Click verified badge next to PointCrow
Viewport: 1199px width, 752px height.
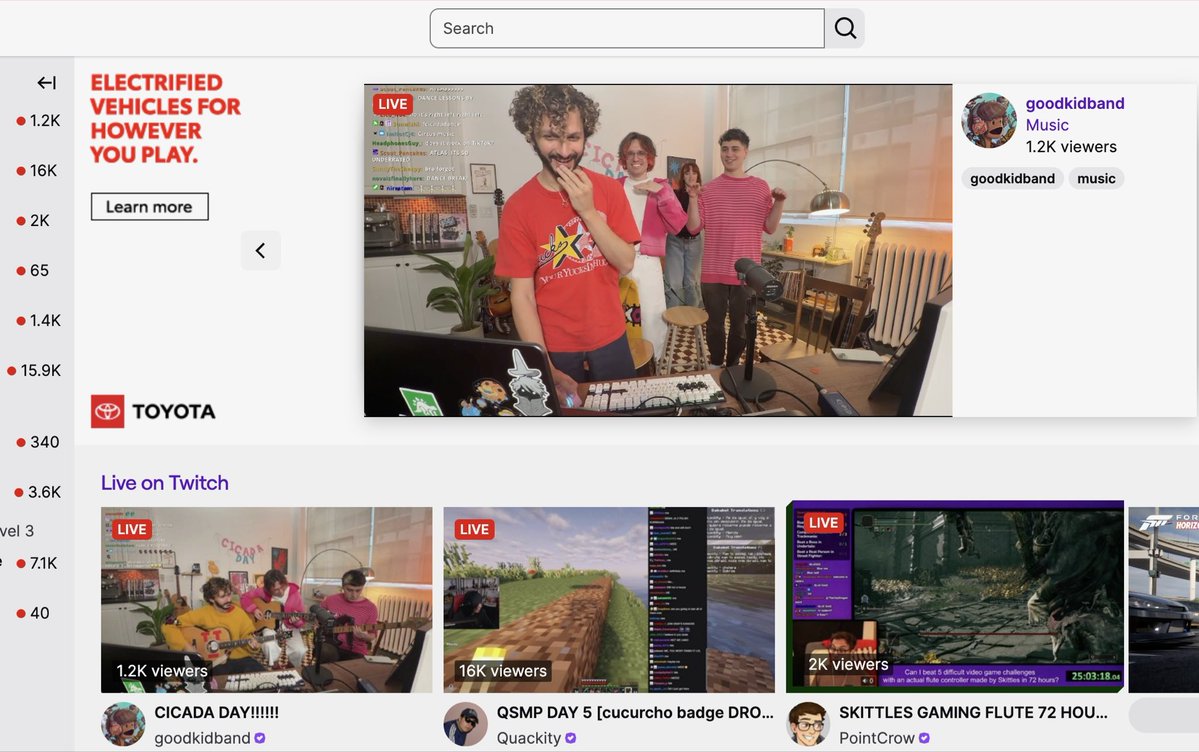[x=924, y=738]
